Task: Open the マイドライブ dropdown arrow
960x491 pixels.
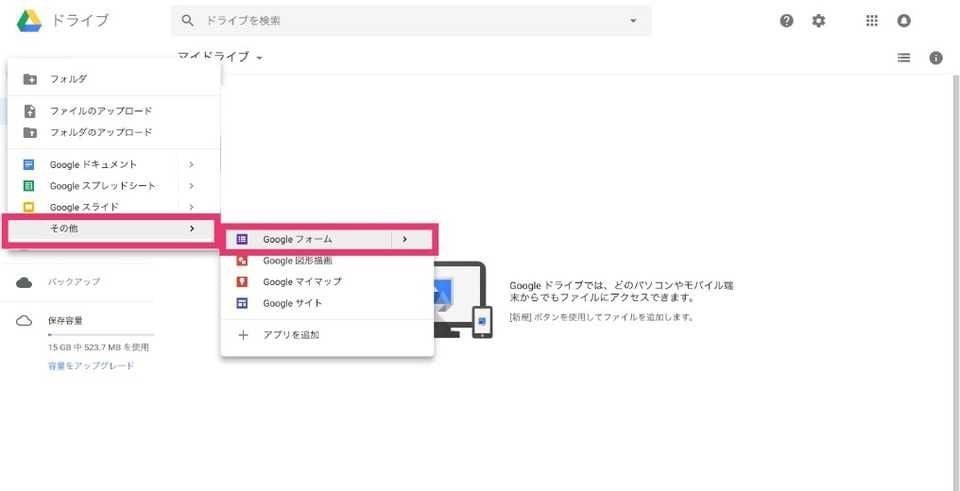Action: (x=260, y=58)
